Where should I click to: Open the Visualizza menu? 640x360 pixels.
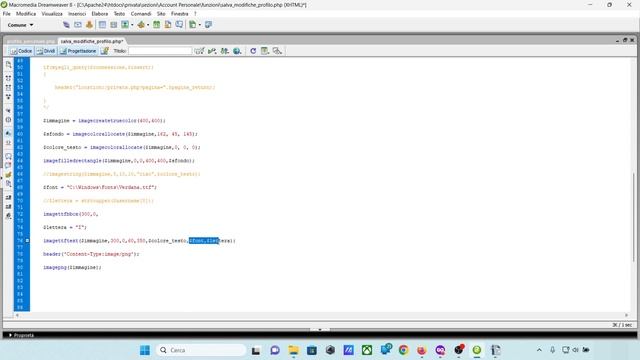[52, 13]
